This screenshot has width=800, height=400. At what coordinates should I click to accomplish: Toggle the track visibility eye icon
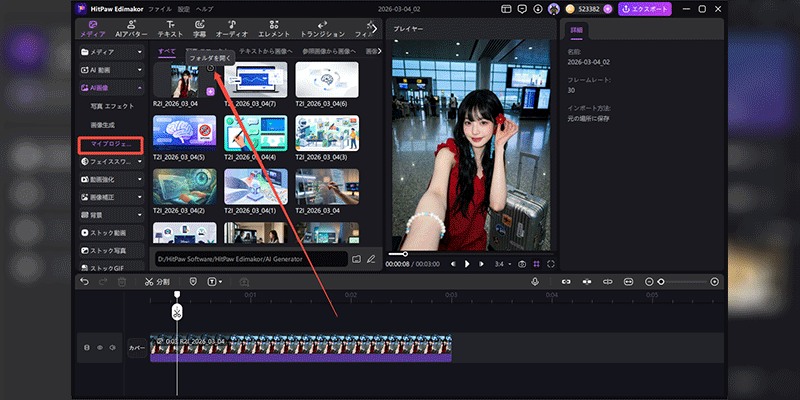(x=99, y=348)
